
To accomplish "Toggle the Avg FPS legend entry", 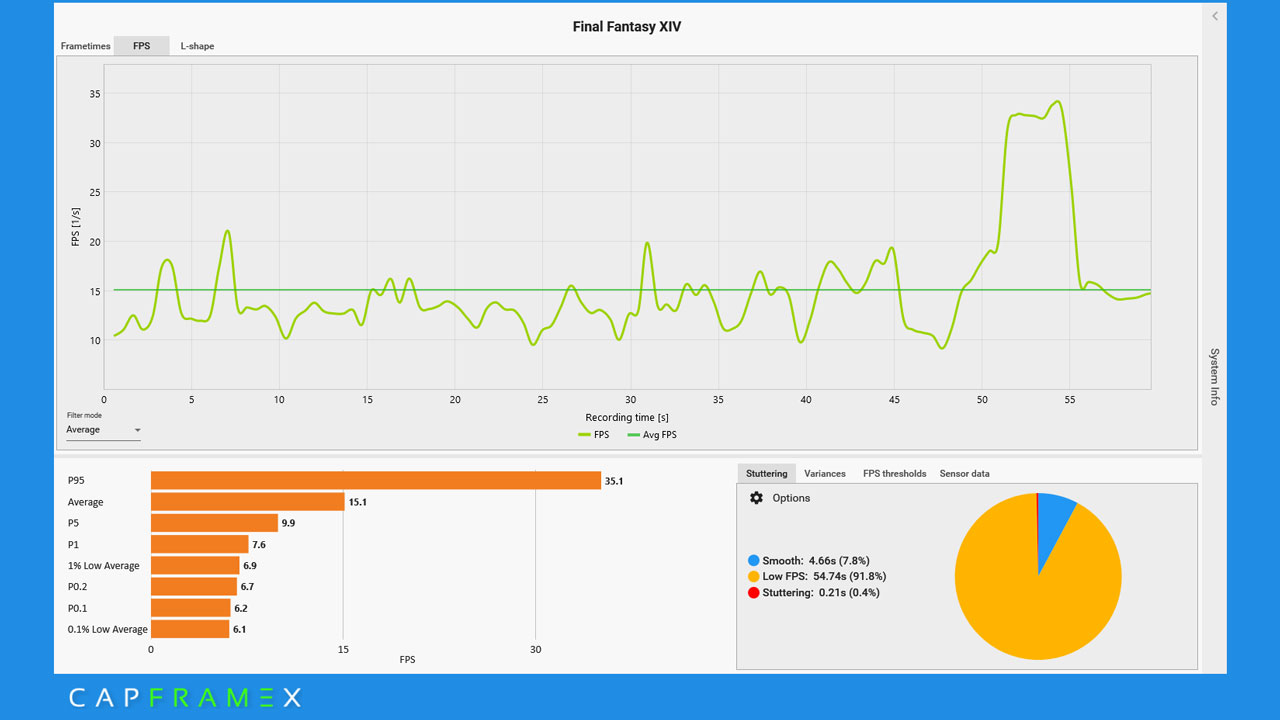I will click(x=652, y=435).
